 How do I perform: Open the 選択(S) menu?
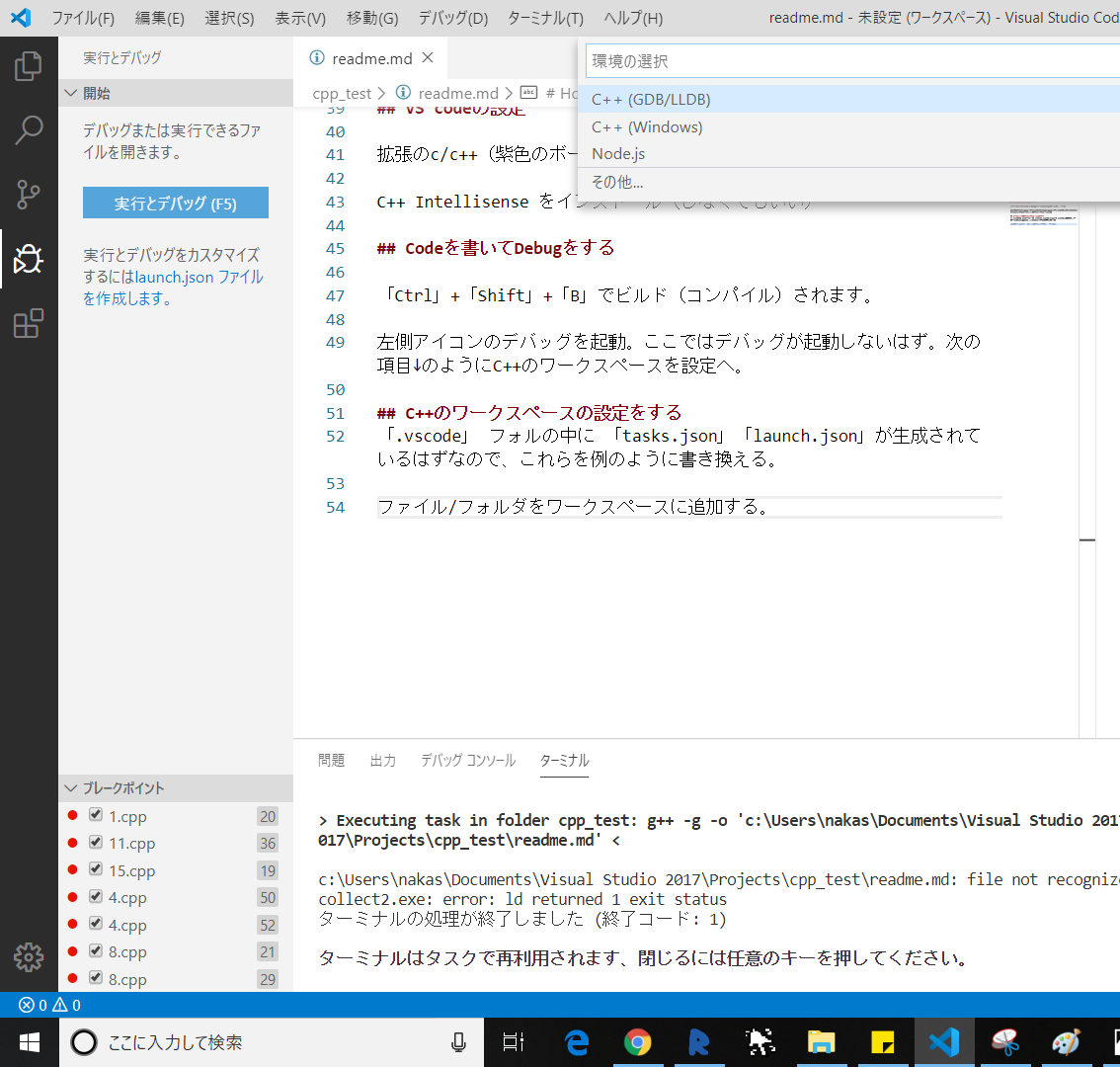pos(229,18)
